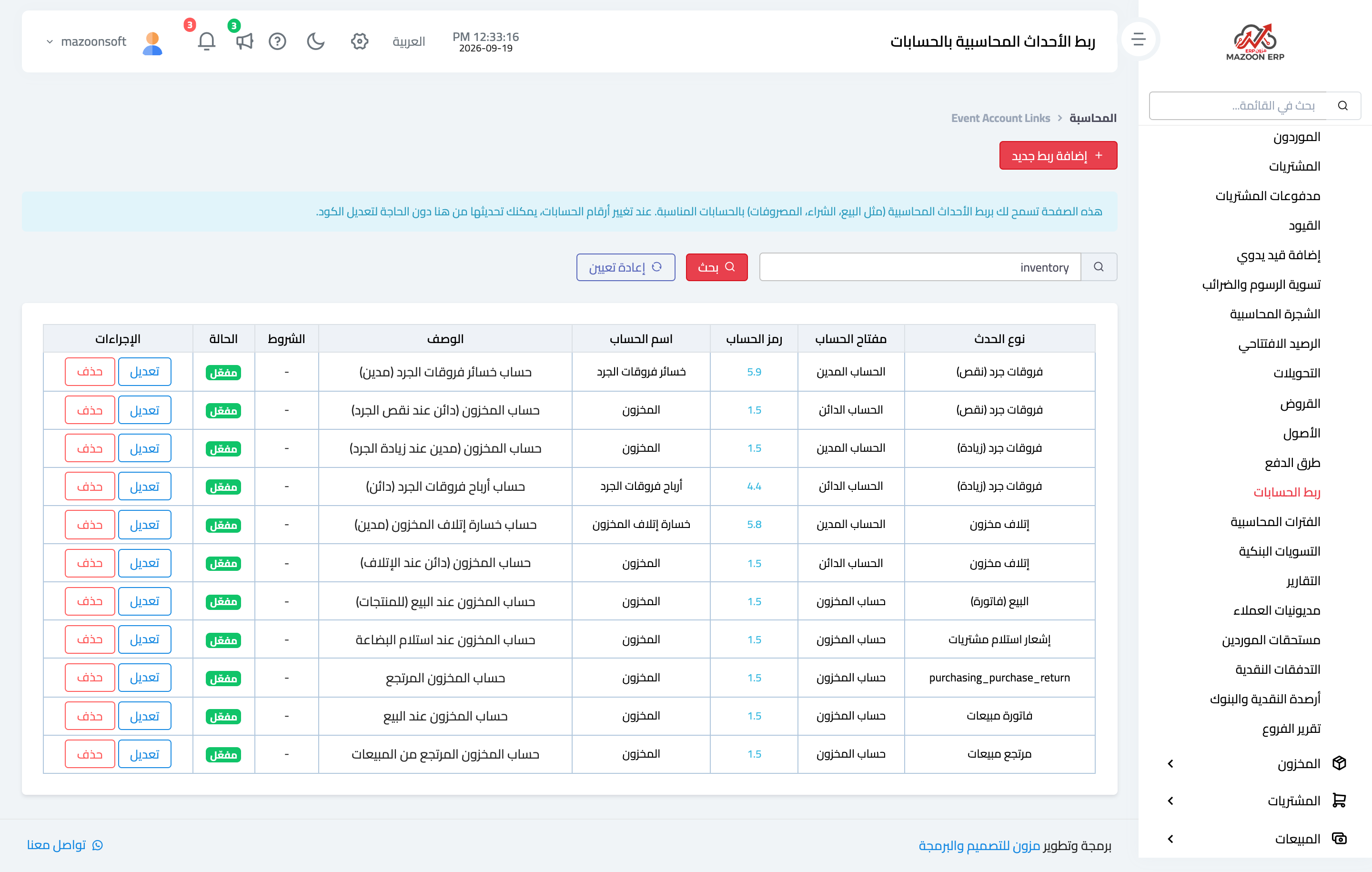Open الرصيد الافتتاحي menu item

1279,344
